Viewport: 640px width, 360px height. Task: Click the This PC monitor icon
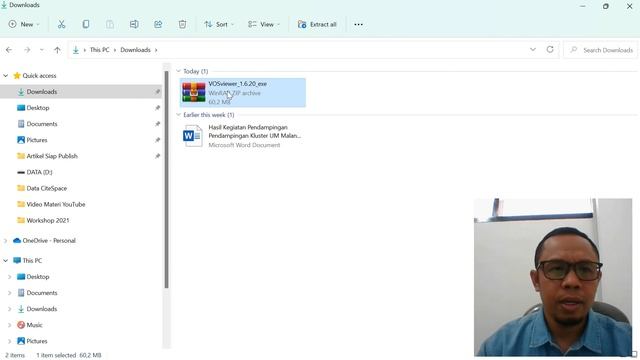[17, 260]
